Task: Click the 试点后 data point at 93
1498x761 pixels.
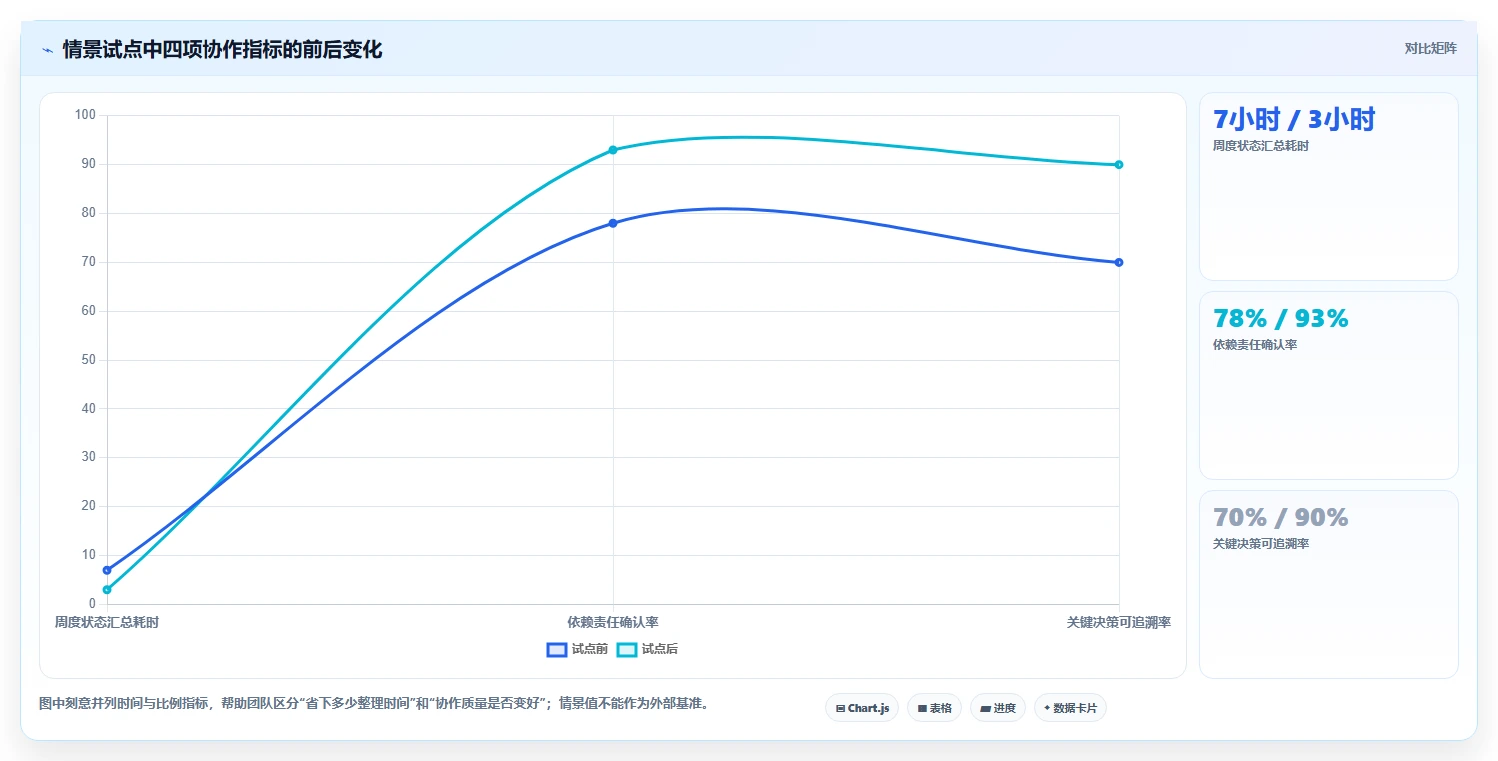Action: 613,150
